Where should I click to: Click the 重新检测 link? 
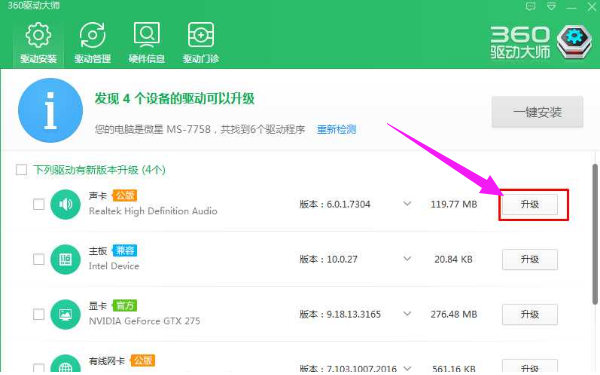(x=336, y=129)
